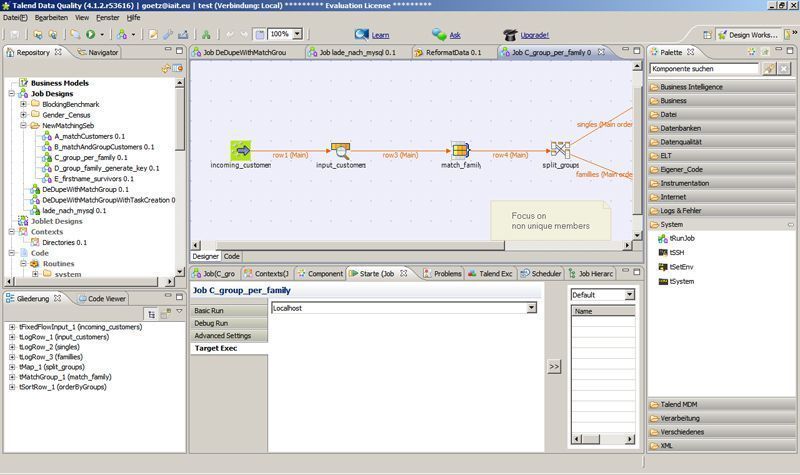800x475 pixels.
Task: Expand the BlockingBenchmark folder
Action: click(x=23, y=104)
